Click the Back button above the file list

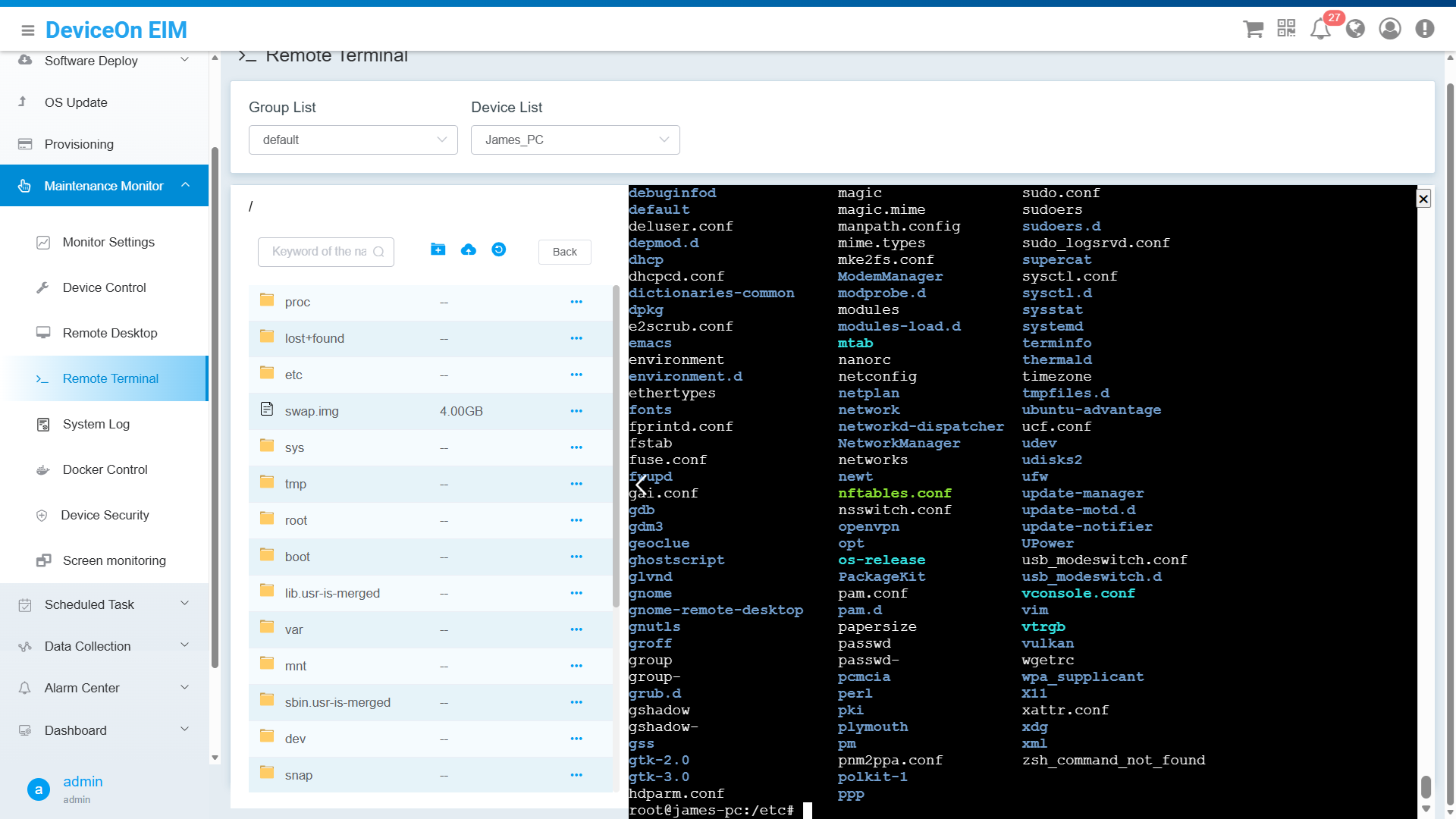pyautogui.click(x=564, y=251)
